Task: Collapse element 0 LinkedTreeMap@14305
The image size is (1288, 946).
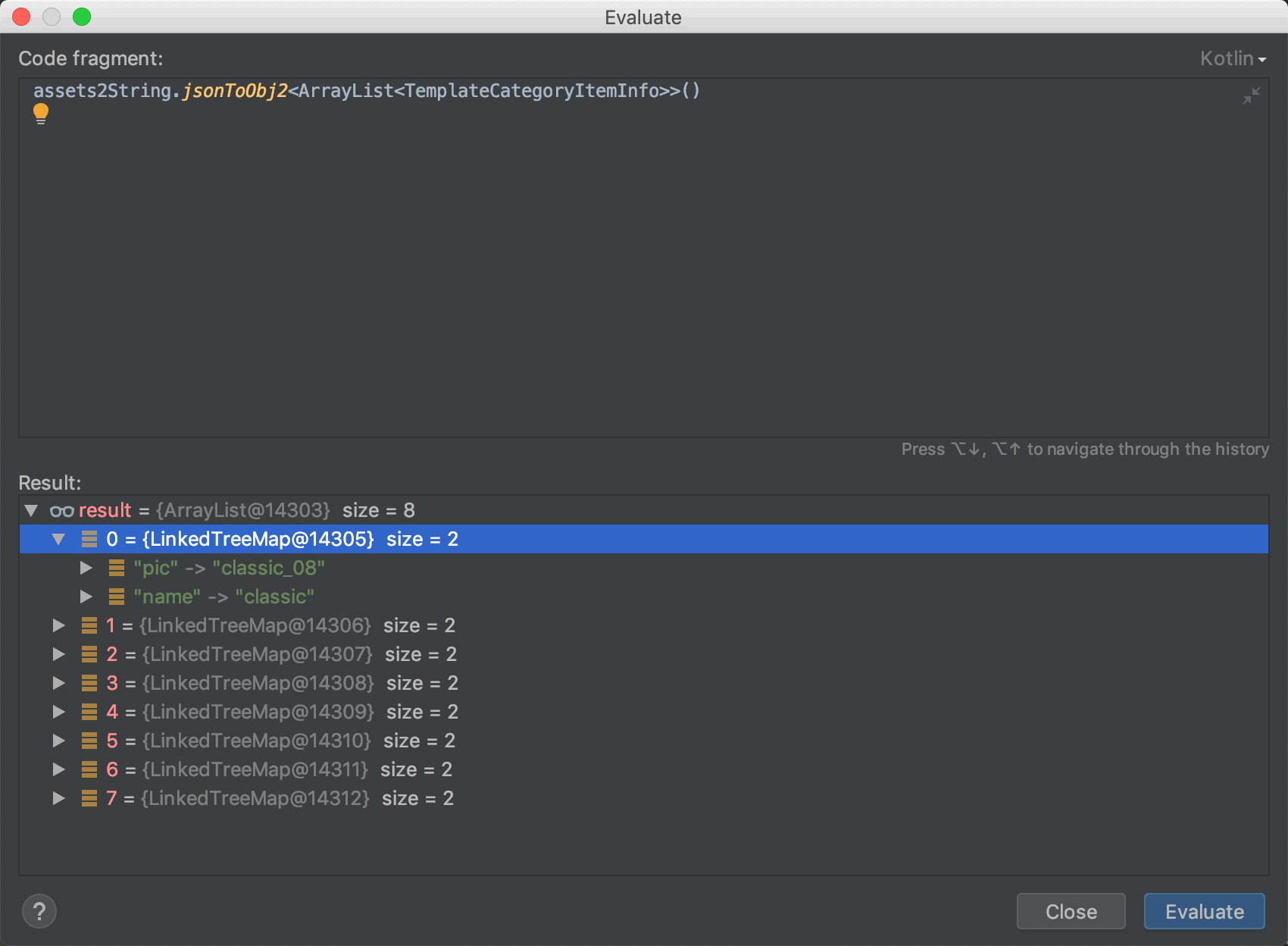Action: [x=58, y=540]
